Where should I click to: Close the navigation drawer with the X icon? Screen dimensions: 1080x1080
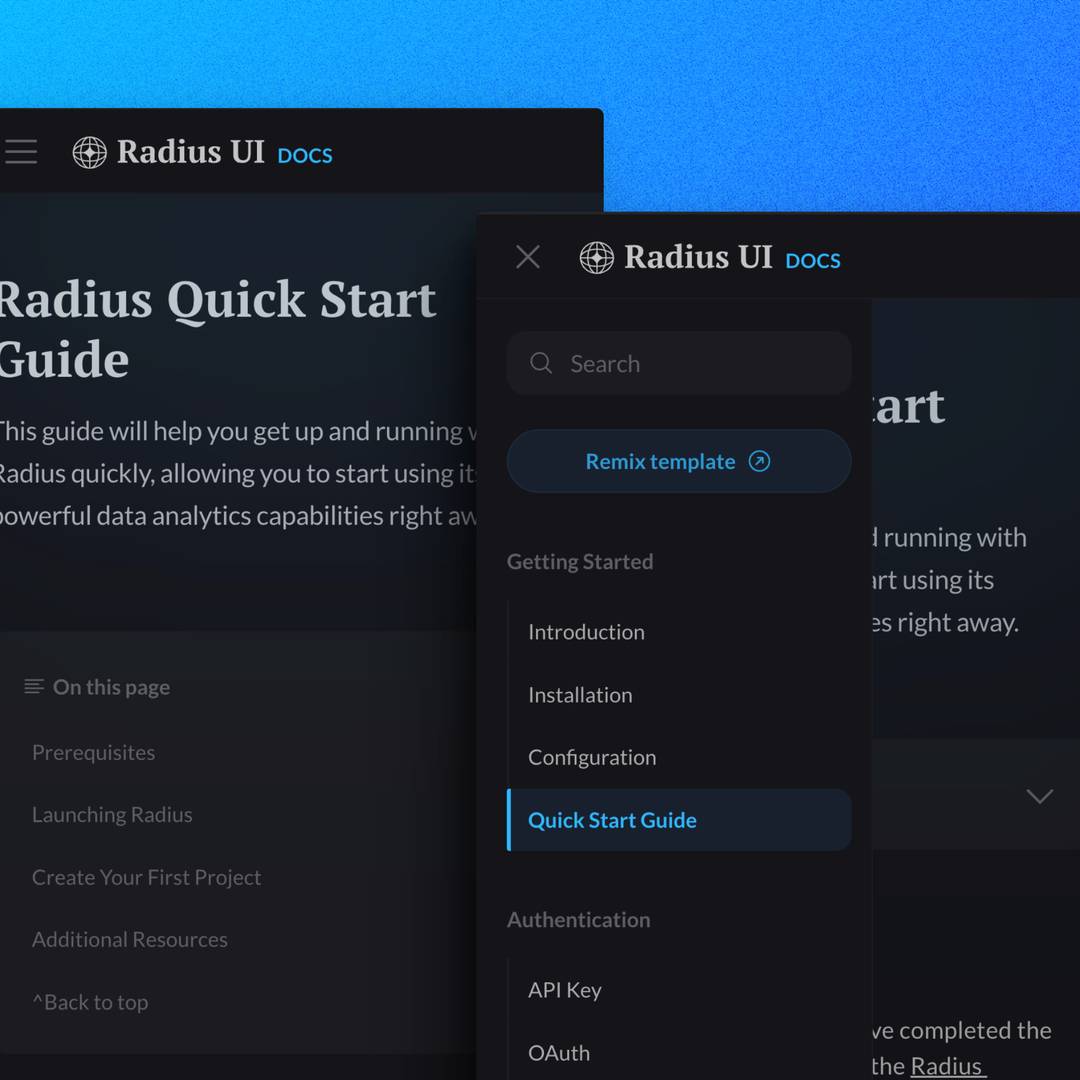(528, 257)
